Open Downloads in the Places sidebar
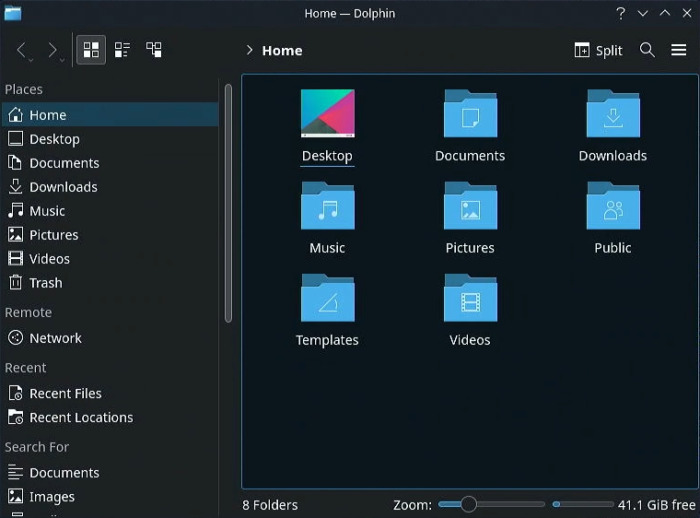Screen dimensions: 700x518 coord(110,187)
